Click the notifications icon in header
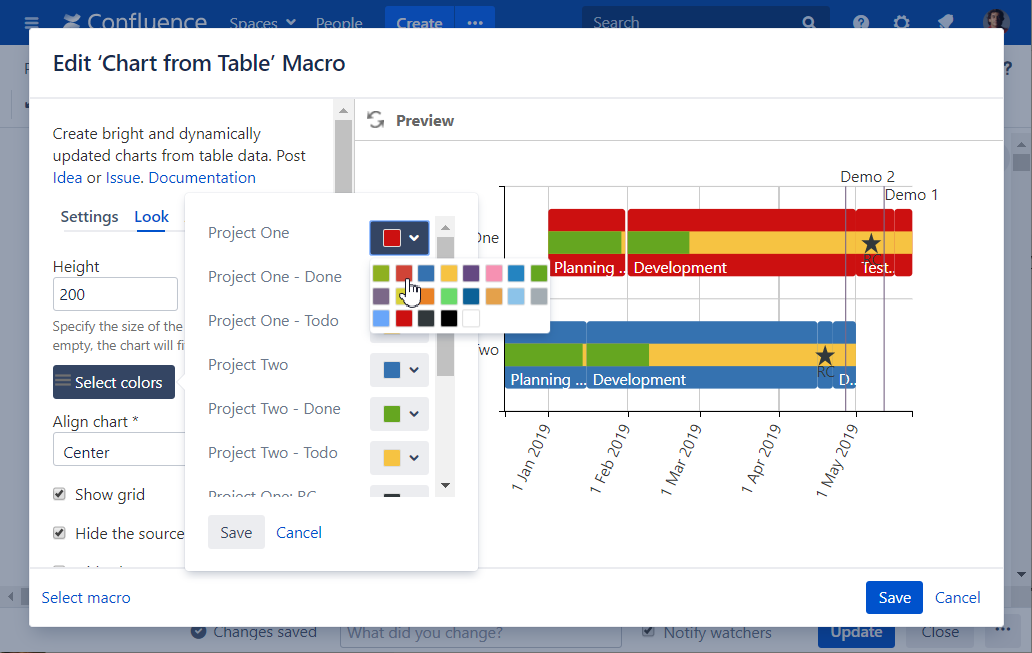This screenshot has width=1032, height=653. 943,23
